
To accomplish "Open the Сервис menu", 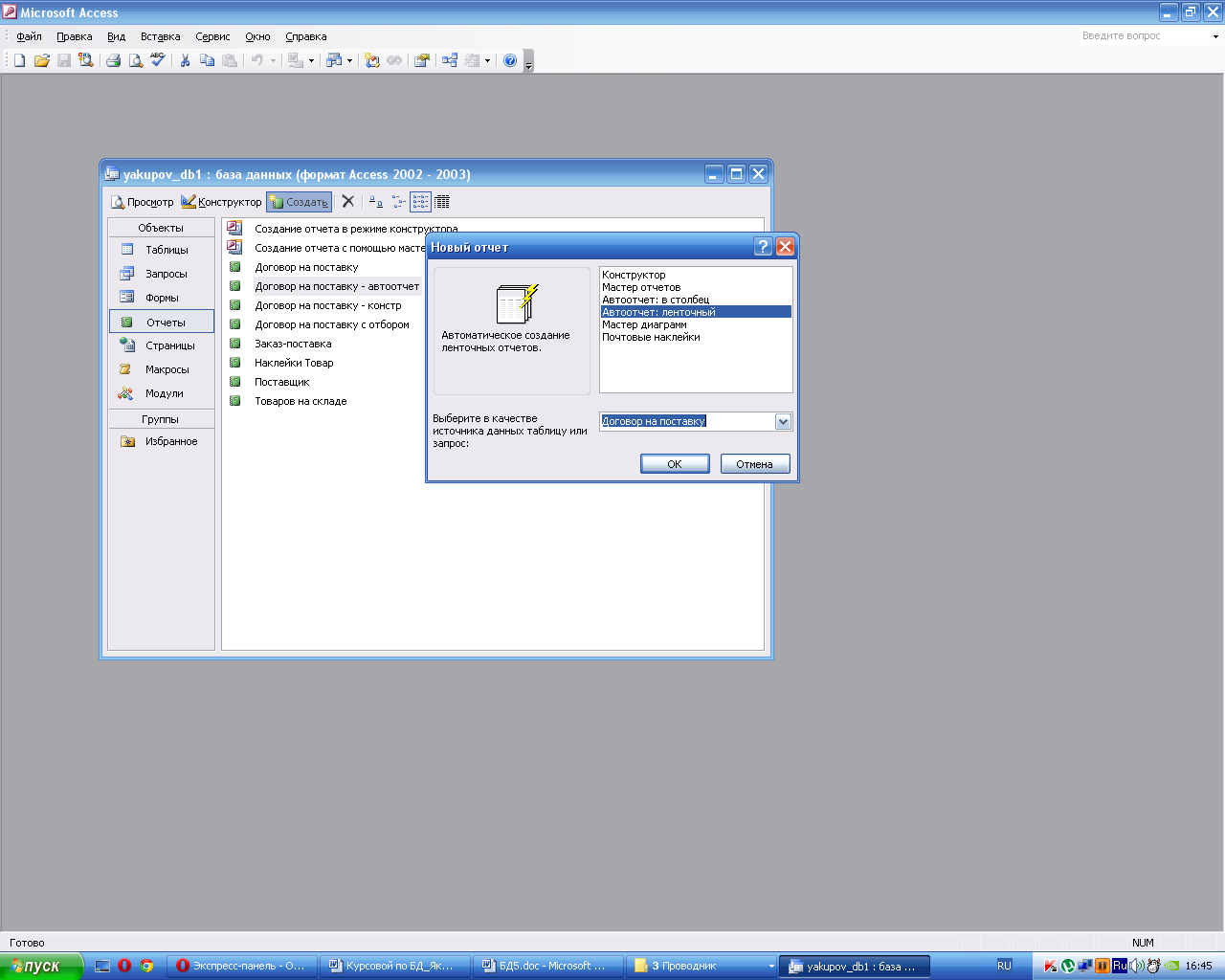I will (212, 36).
